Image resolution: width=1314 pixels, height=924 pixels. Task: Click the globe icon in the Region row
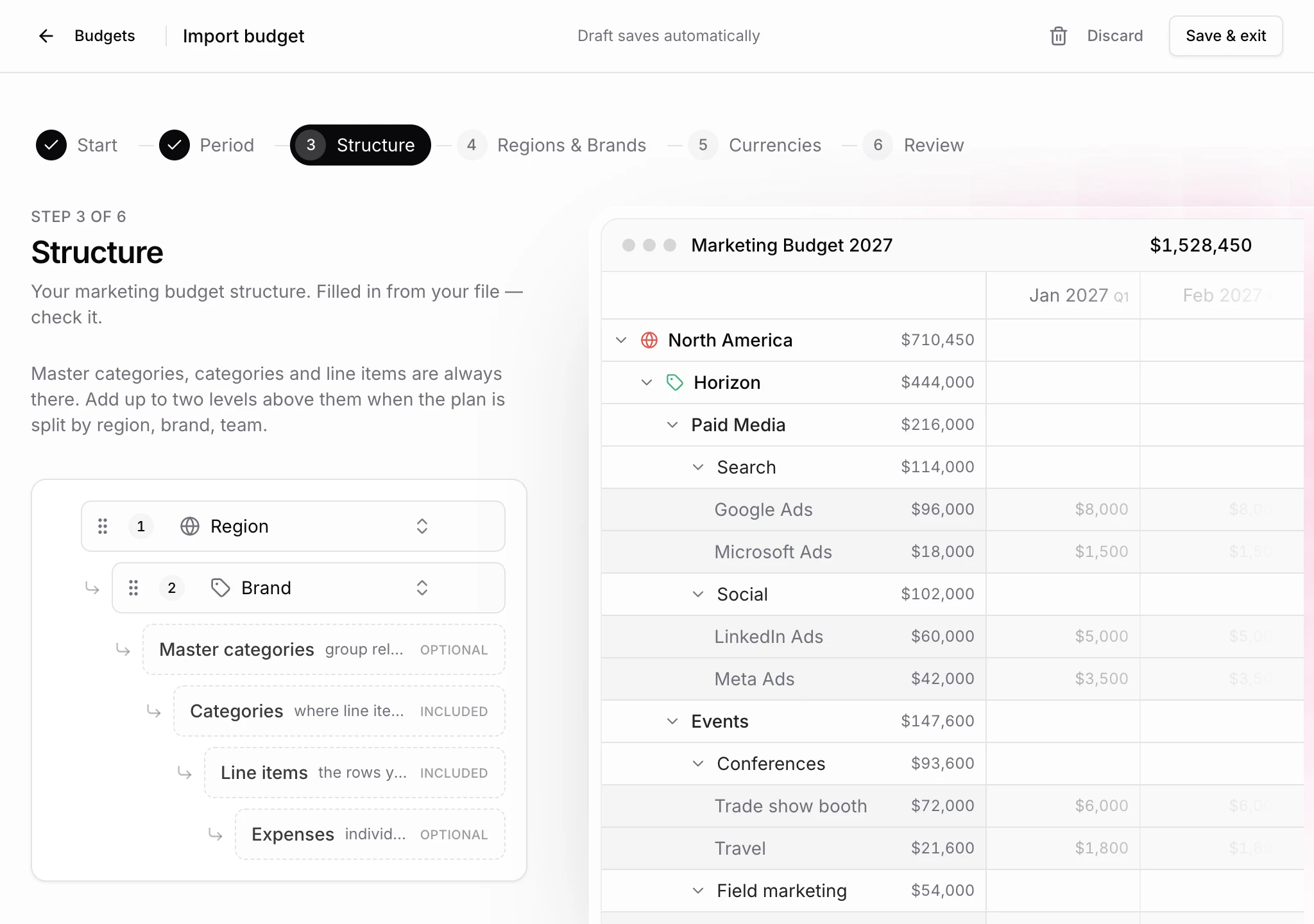pyautogui.click(x=190, y=526)
